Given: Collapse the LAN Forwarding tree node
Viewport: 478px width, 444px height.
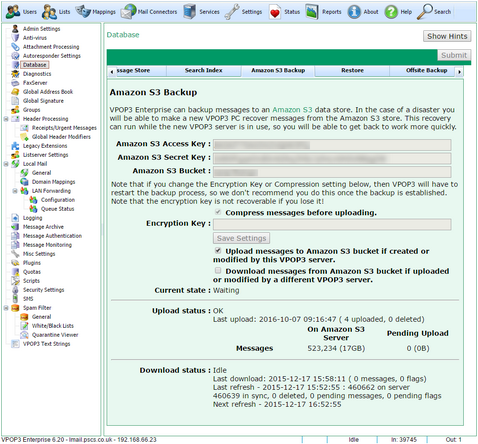Looking at the screenshot, I should click(x=15, y=191).
